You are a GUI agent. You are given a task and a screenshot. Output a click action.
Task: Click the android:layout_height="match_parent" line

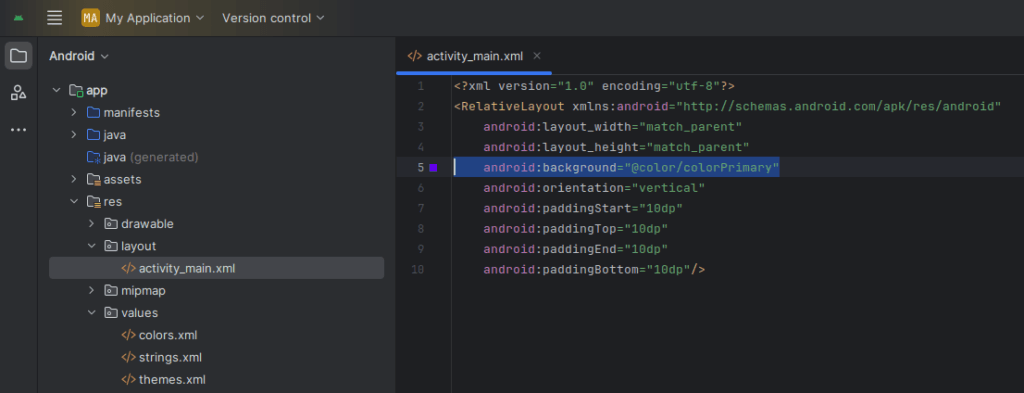616,147
